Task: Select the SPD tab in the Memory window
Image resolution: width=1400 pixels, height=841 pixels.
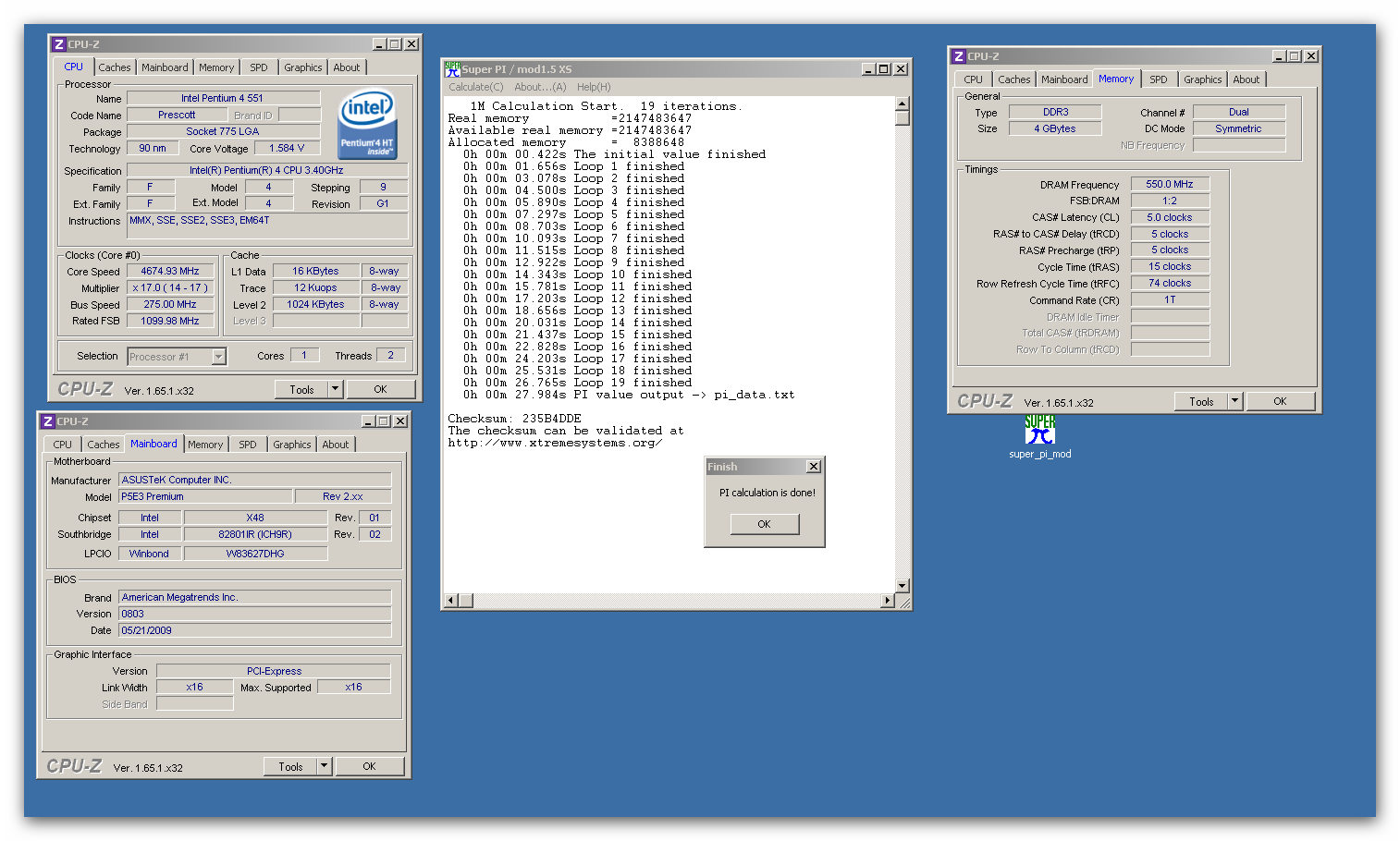Action: click(x=1159, y=79)
